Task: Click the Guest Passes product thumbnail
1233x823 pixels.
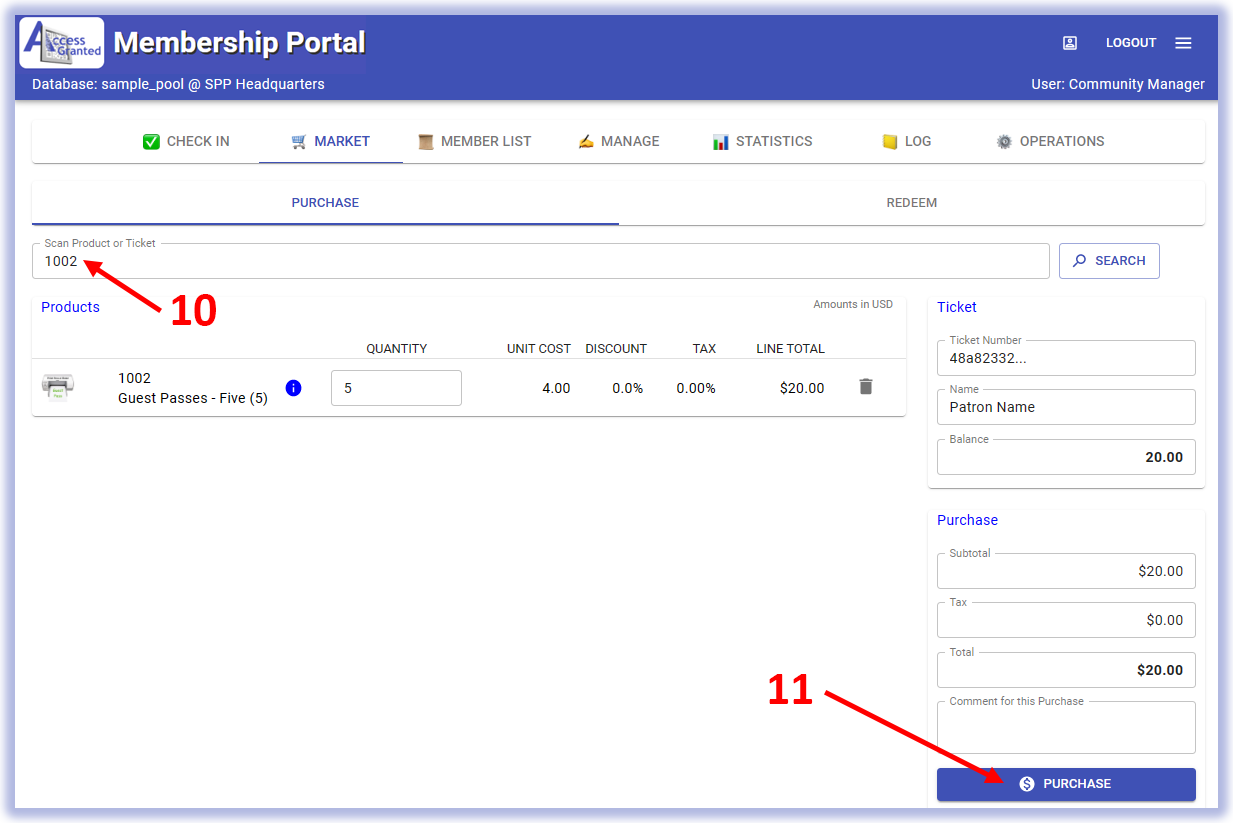Action: (x=58, y=387)
